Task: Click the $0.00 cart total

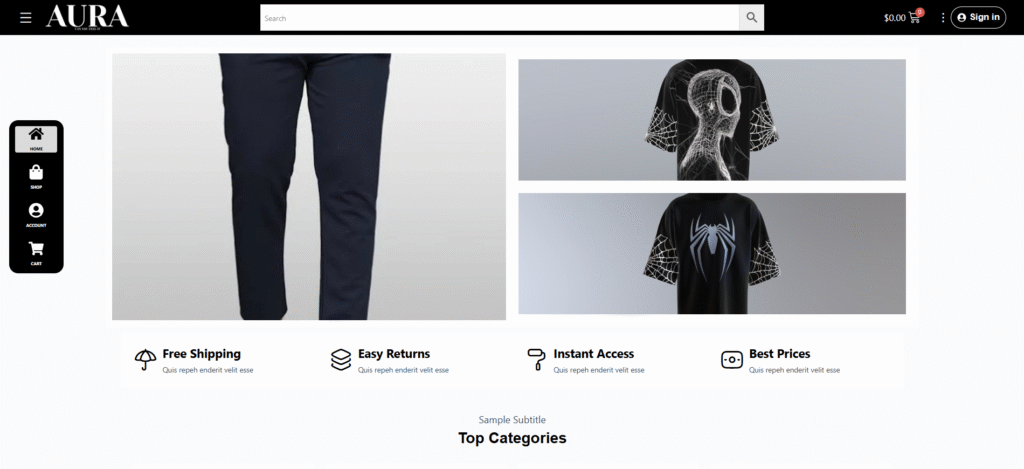Action: pyautogui.click(x=895, y=18)
